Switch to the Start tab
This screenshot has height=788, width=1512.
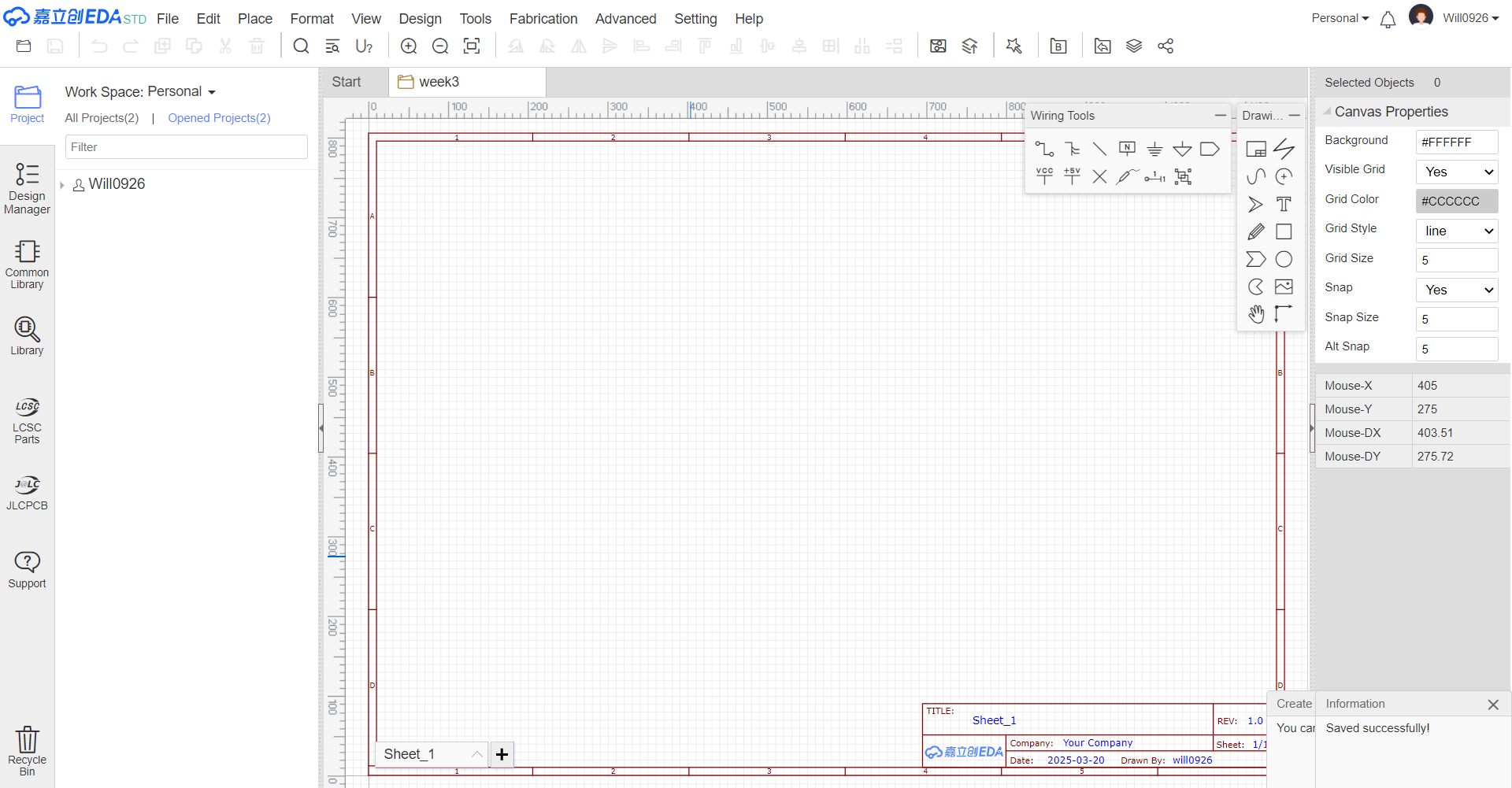pyautogui.click(x=346, y=82)
